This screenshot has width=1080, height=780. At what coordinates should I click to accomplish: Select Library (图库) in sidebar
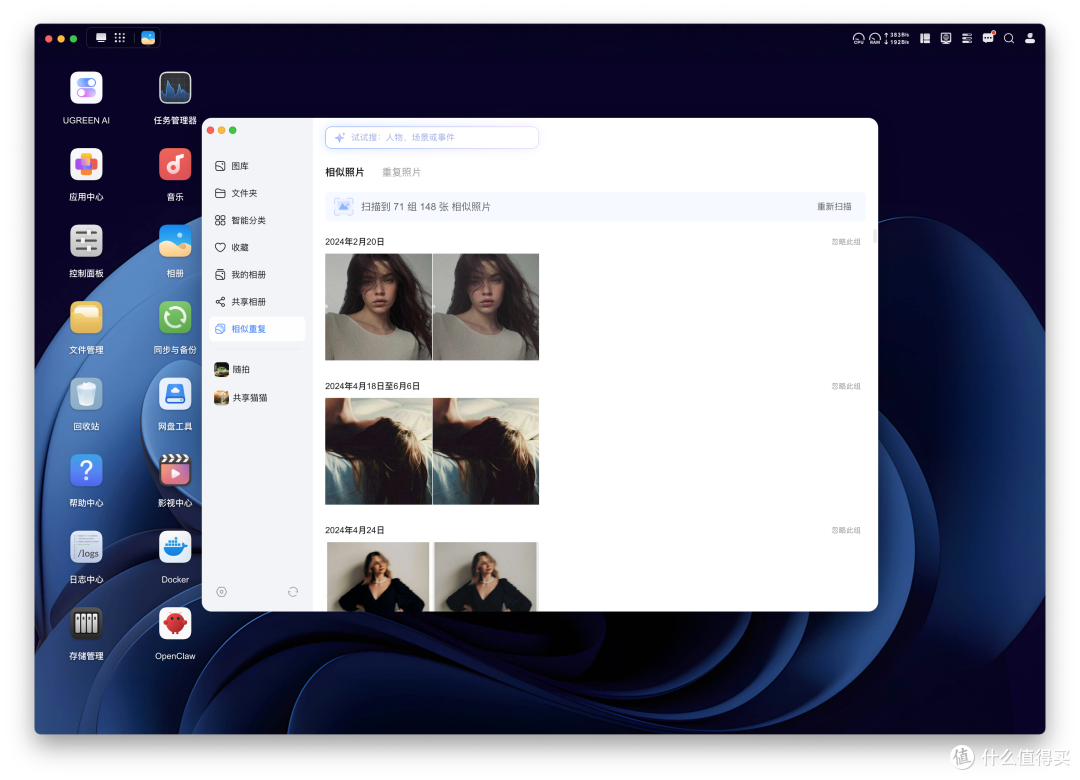(x=257, y=166)
